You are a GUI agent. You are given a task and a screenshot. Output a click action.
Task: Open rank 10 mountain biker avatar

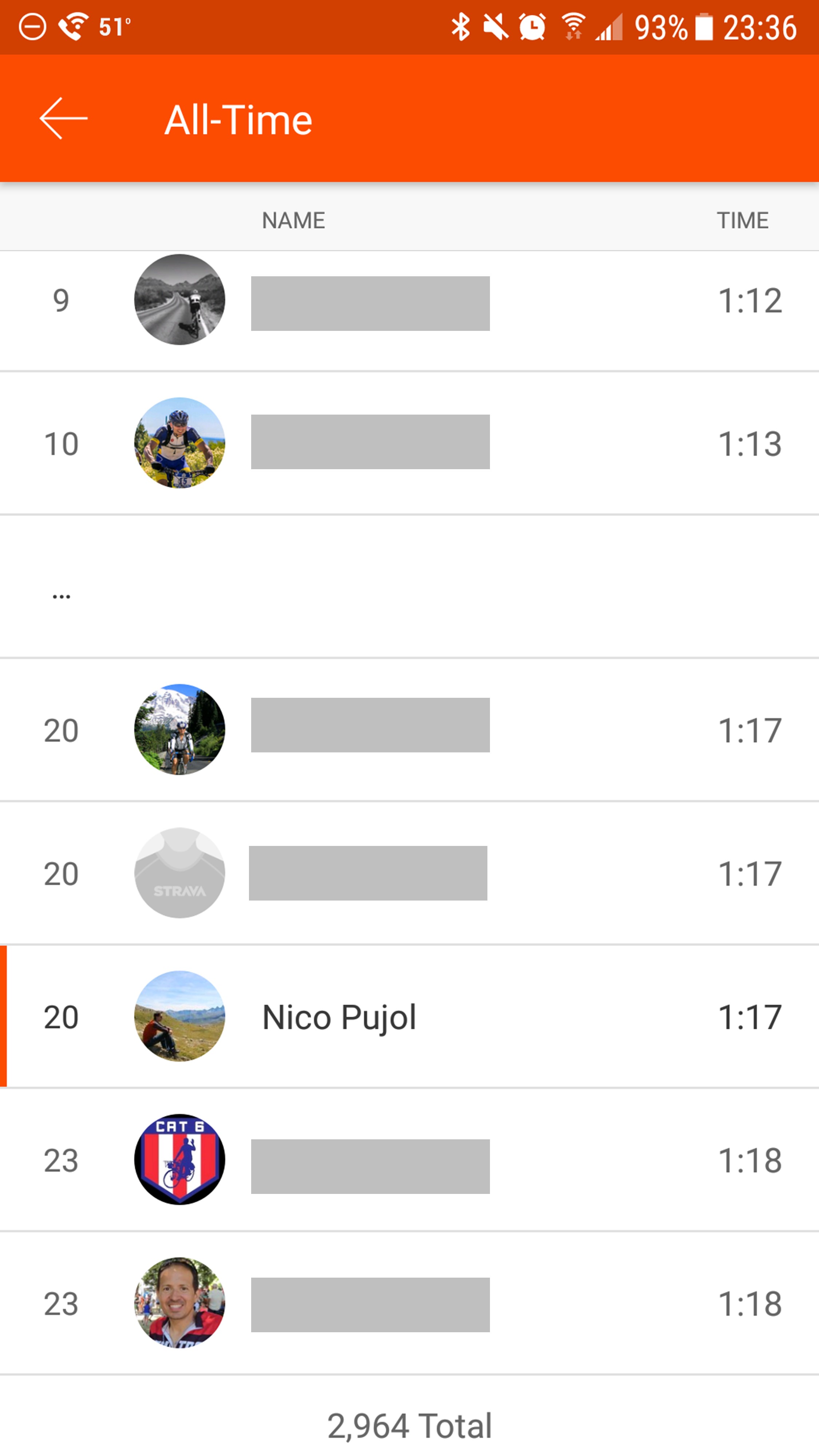[x=180, y=443]
